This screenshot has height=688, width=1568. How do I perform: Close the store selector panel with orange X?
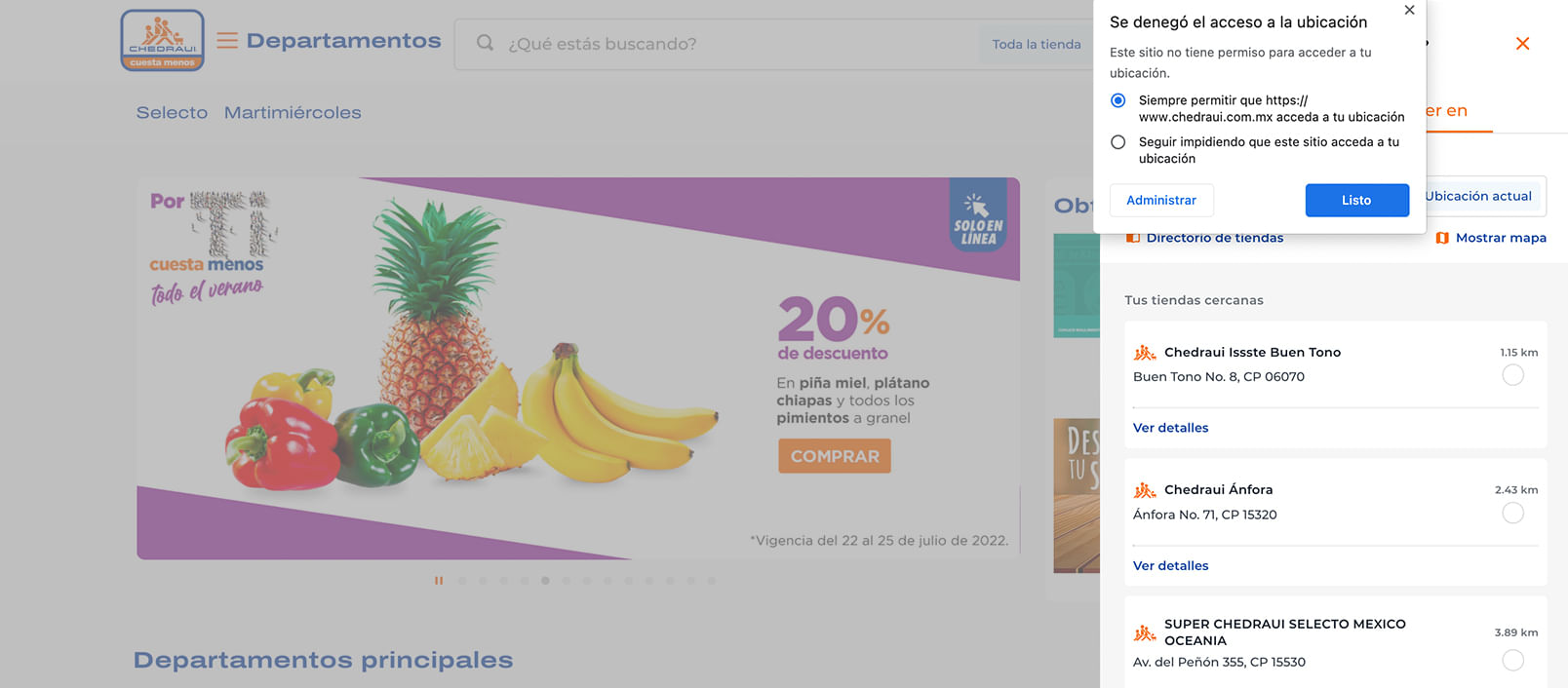(x=1522, y=43)
